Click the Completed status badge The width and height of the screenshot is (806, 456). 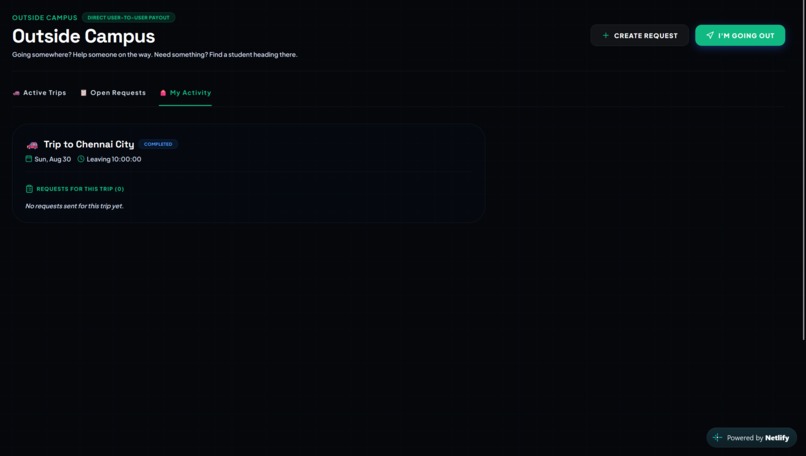point(158,144)
